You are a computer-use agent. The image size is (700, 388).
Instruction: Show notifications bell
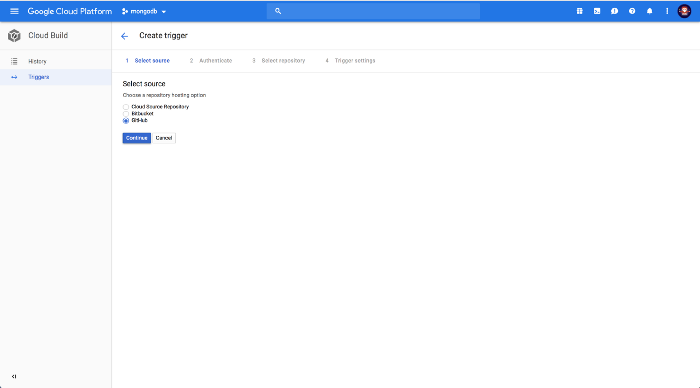coord(649,11)
